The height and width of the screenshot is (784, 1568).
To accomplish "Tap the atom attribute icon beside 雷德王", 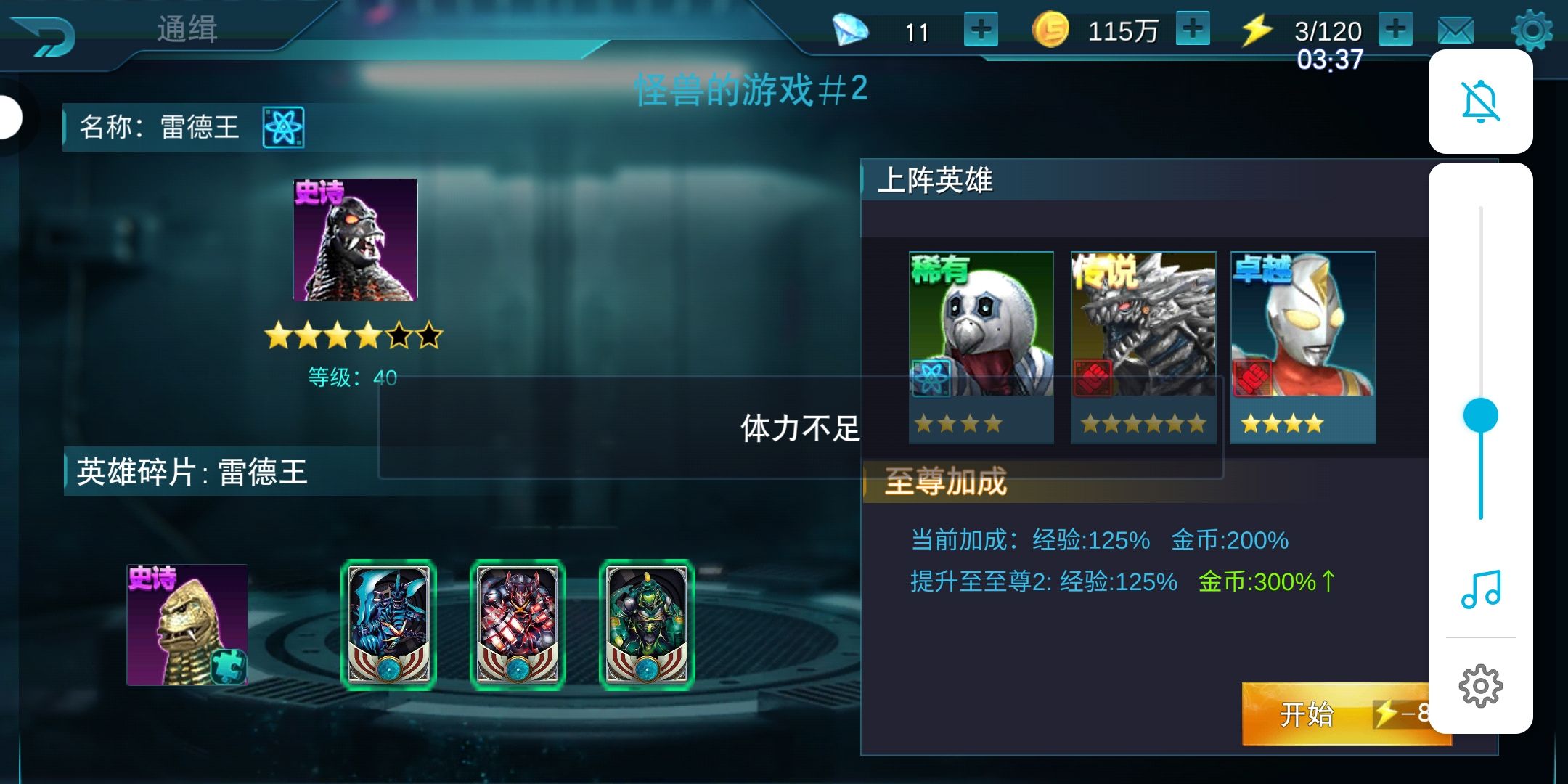I will 284,128.
